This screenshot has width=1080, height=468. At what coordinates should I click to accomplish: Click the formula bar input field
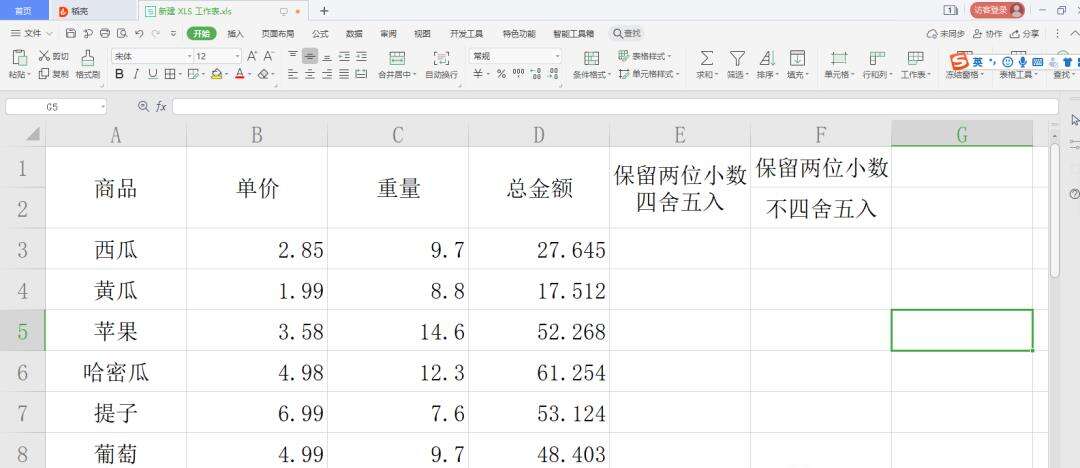615,107
